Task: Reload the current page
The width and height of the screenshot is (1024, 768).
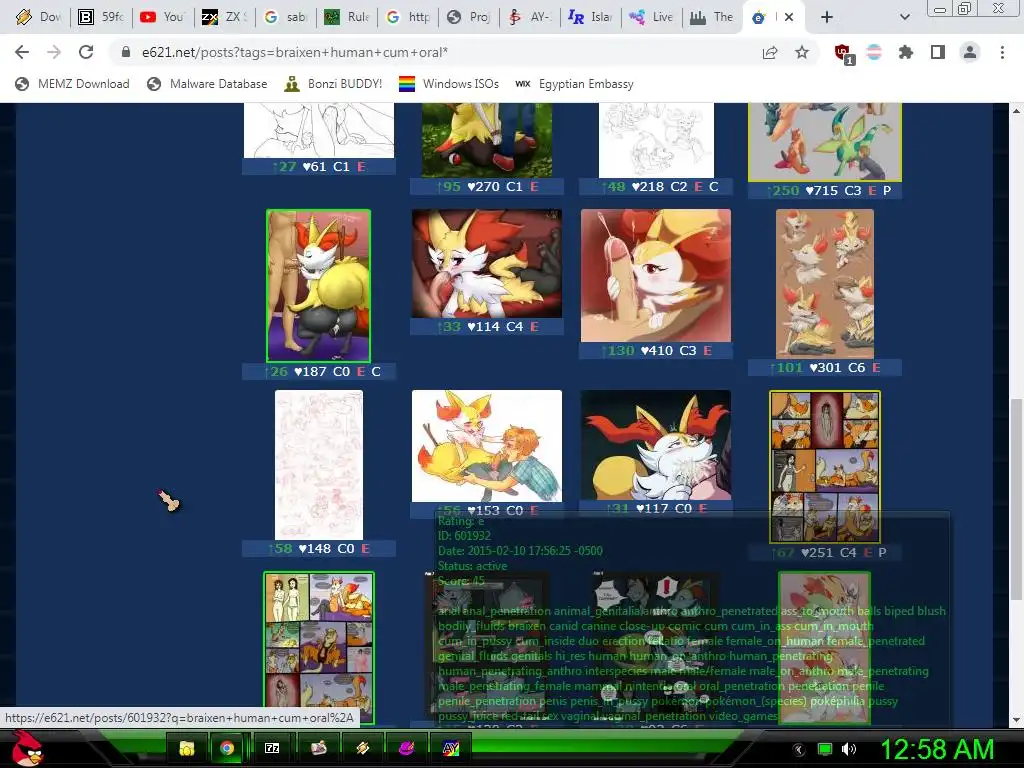Action: pos(86,52)
